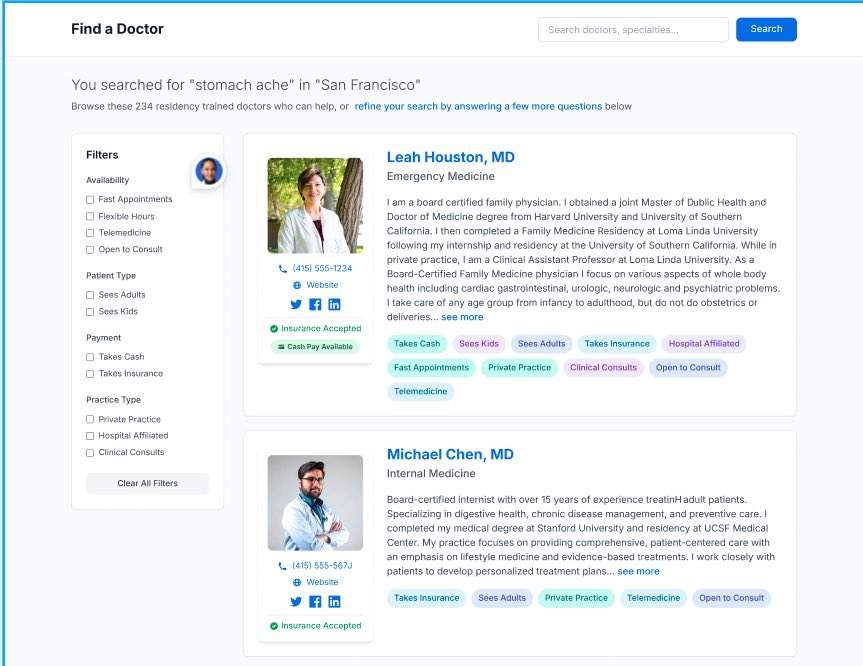Expand Michael Chen's bio with see more
The image size is (863, 666).
[x=638, y=571]
